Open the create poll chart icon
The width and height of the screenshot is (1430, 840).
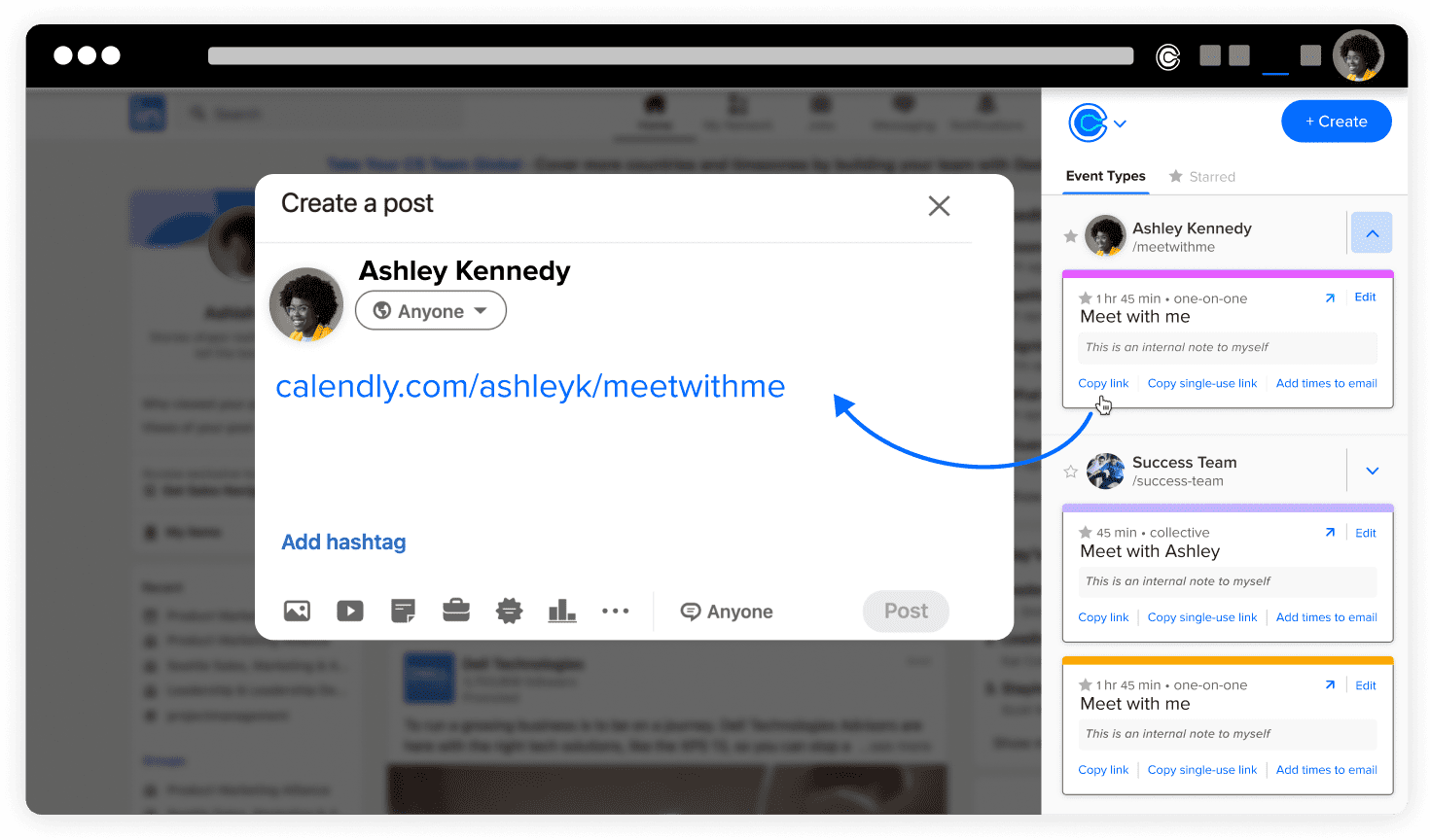[562, 611]
